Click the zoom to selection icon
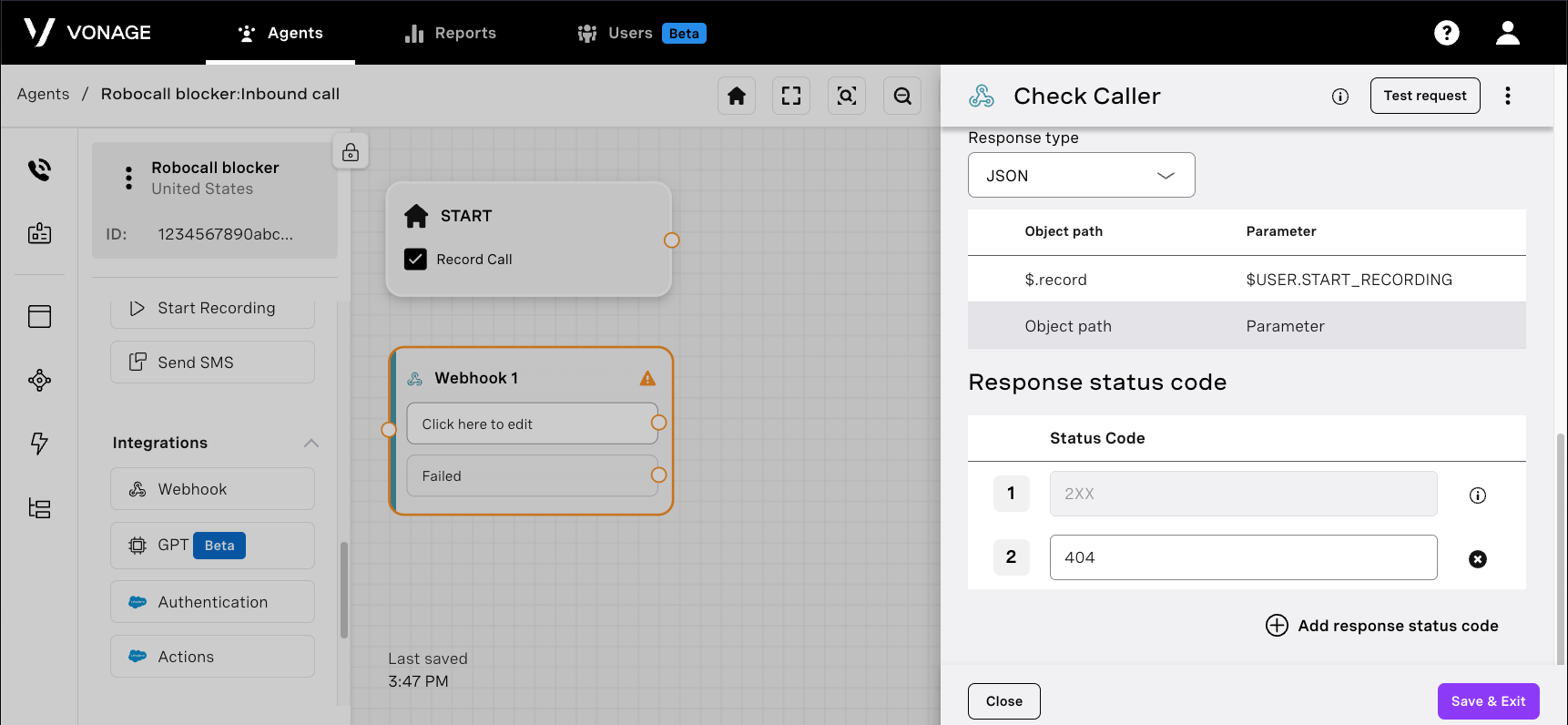 pyautogui.click(x=847, y=96)
